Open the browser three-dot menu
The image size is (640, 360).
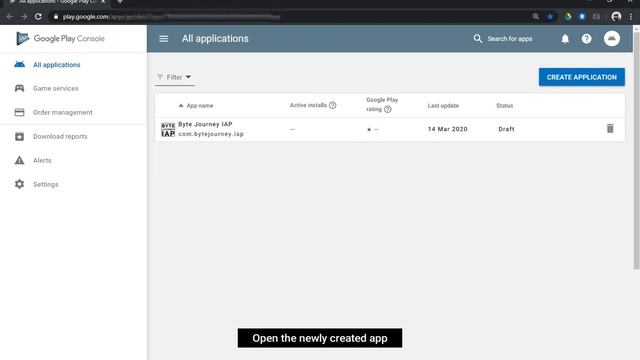tap(631, 17)
